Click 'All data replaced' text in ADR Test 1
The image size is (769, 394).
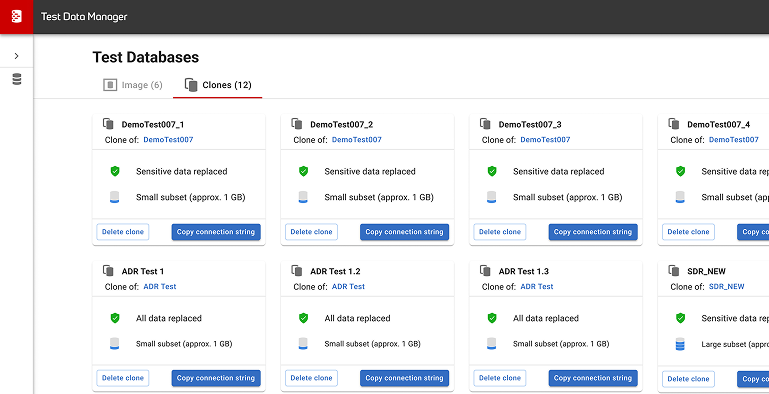point(169,318)
